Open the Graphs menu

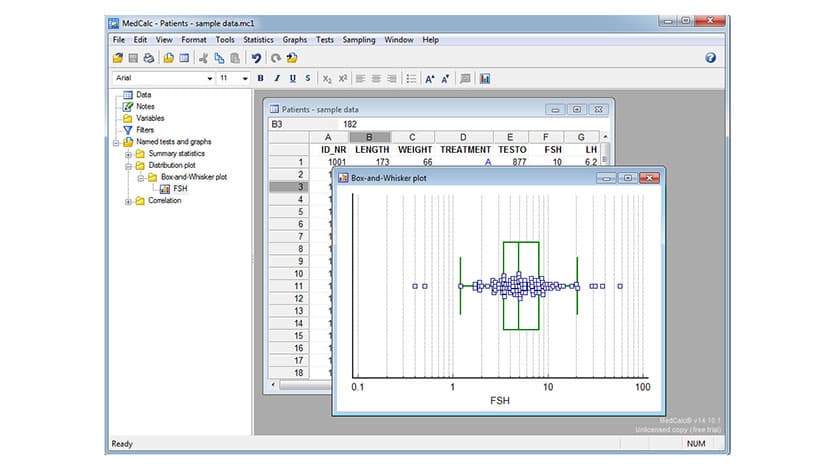[294, 40]
